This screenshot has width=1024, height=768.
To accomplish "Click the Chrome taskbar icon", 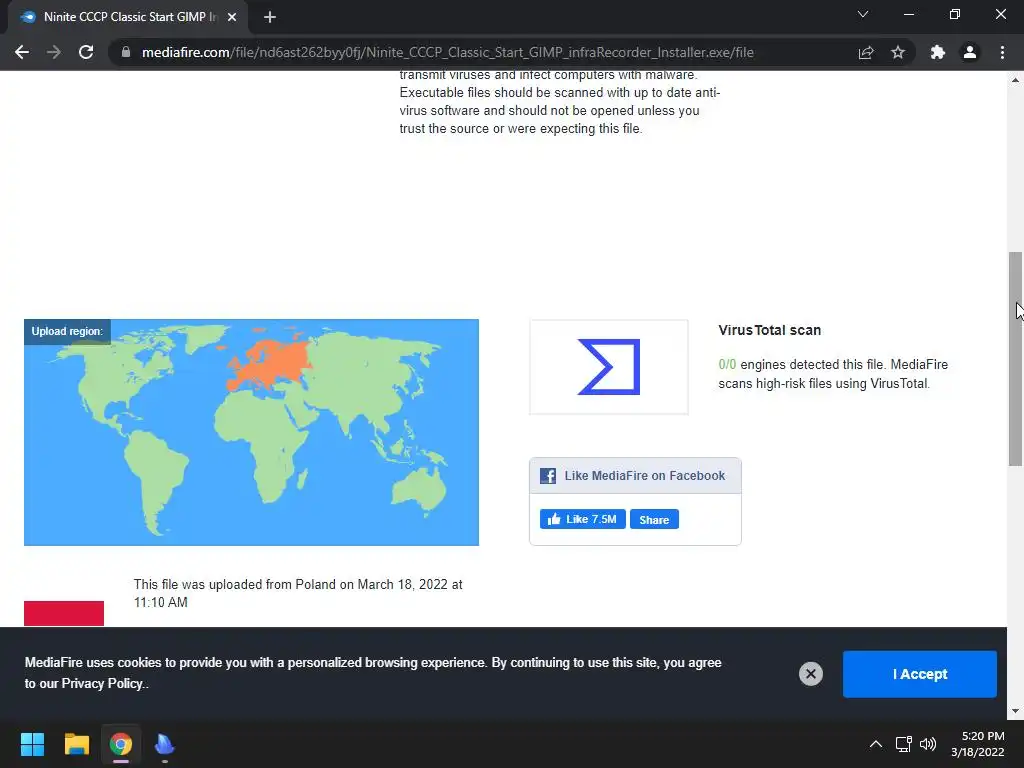I will 121,744.
